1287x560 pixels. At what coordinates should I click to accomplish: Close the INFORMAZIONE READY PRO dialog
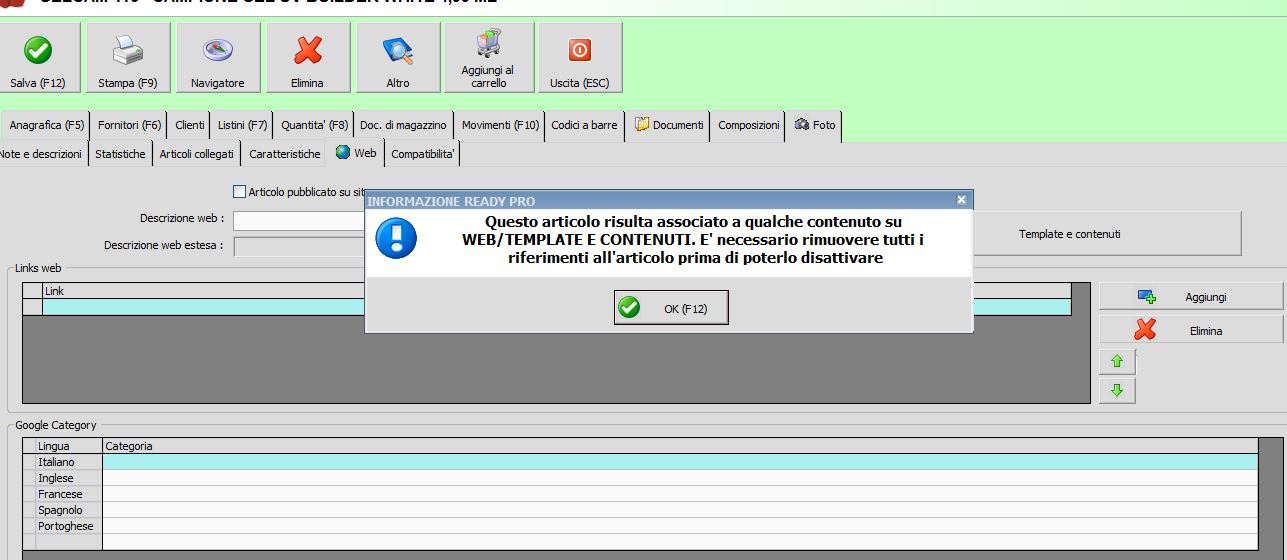(961, 200)
